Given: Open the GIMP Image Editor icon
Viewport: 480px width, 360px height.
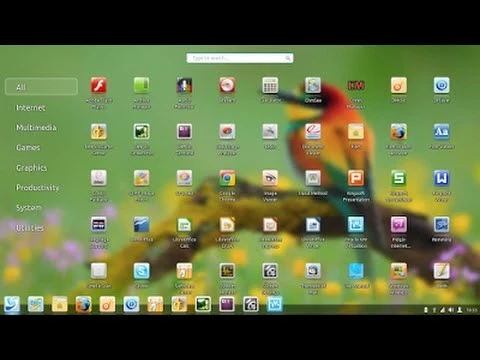Looking at the screenshot, I should 141,178.
